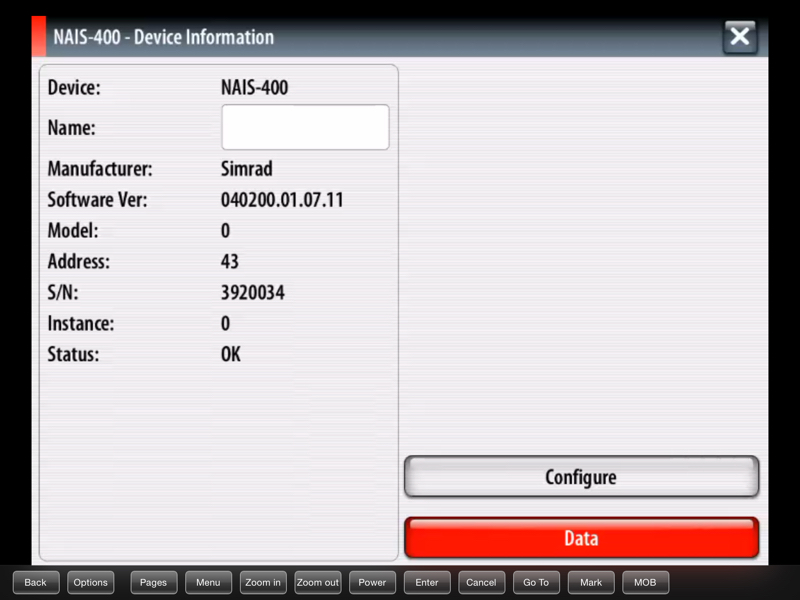Tap the Pages button
Screen dimensions: 800x600
point(154,582)
